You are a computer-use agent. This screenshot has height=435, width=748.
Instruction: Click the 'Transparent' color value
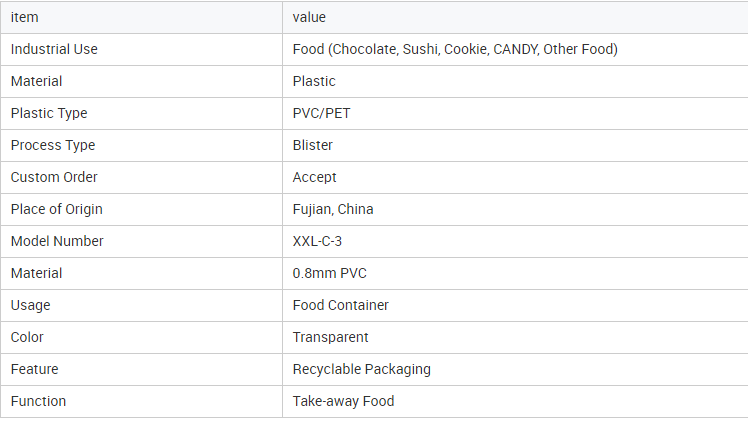(x=331, y=337)
